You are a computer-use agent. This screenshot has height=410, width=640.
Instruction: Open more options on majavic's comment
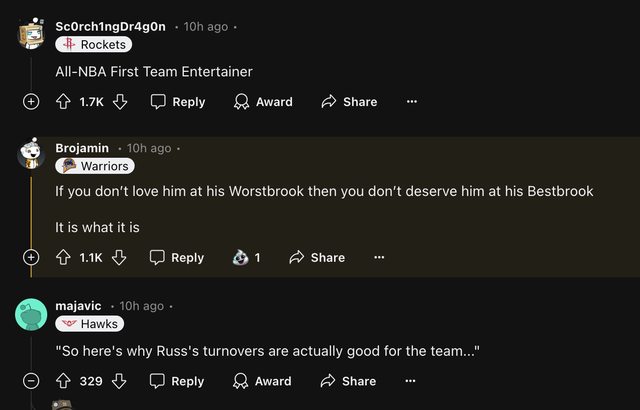click(411, 381)
